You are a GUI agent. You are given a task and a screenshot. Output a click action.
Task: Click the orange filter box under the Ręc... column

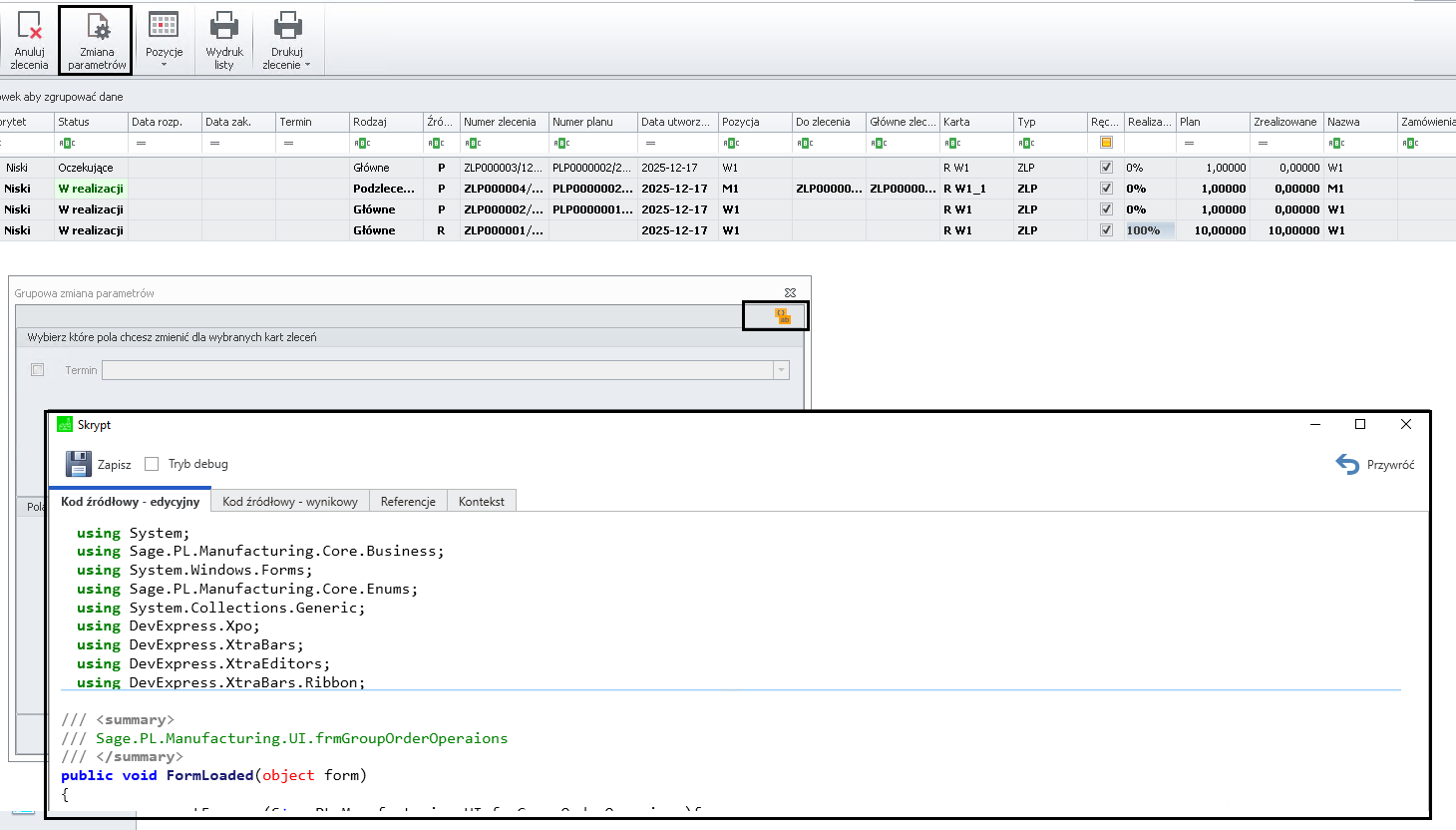point(1106,143)
